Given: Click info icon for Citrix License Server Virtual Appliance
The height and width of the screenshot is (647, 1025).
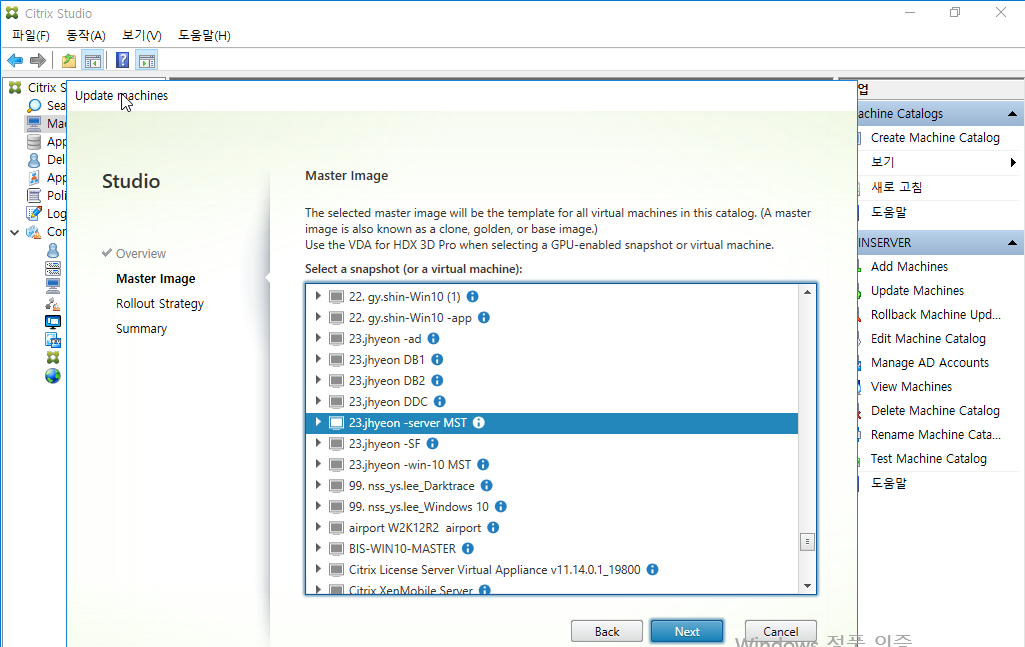Looking at the screenshot, I should (x=652, y=570).
